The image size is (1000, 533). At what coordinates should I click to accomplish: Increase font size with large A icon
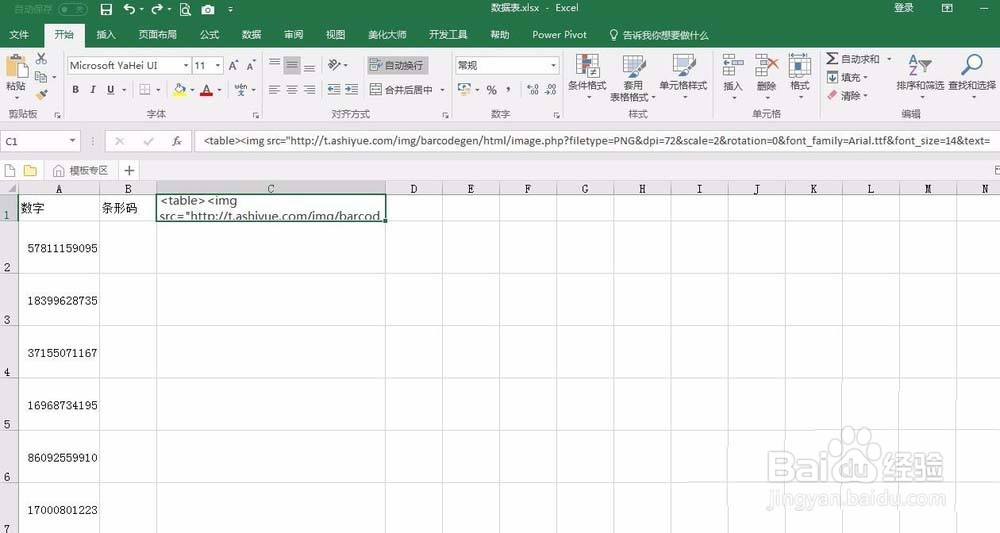(x=233, y=65)
